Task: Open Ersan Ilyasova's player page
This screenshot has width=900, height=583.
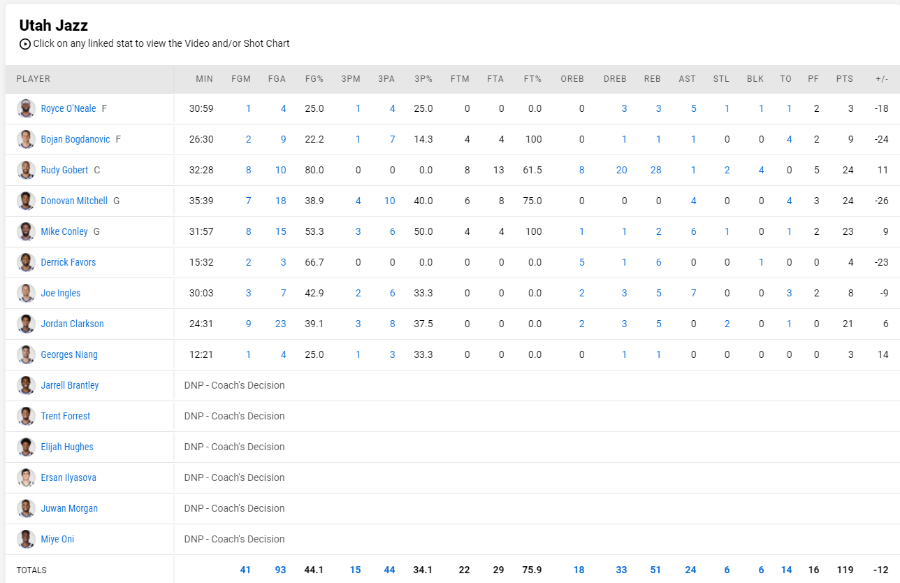Action: coord(68,477)
